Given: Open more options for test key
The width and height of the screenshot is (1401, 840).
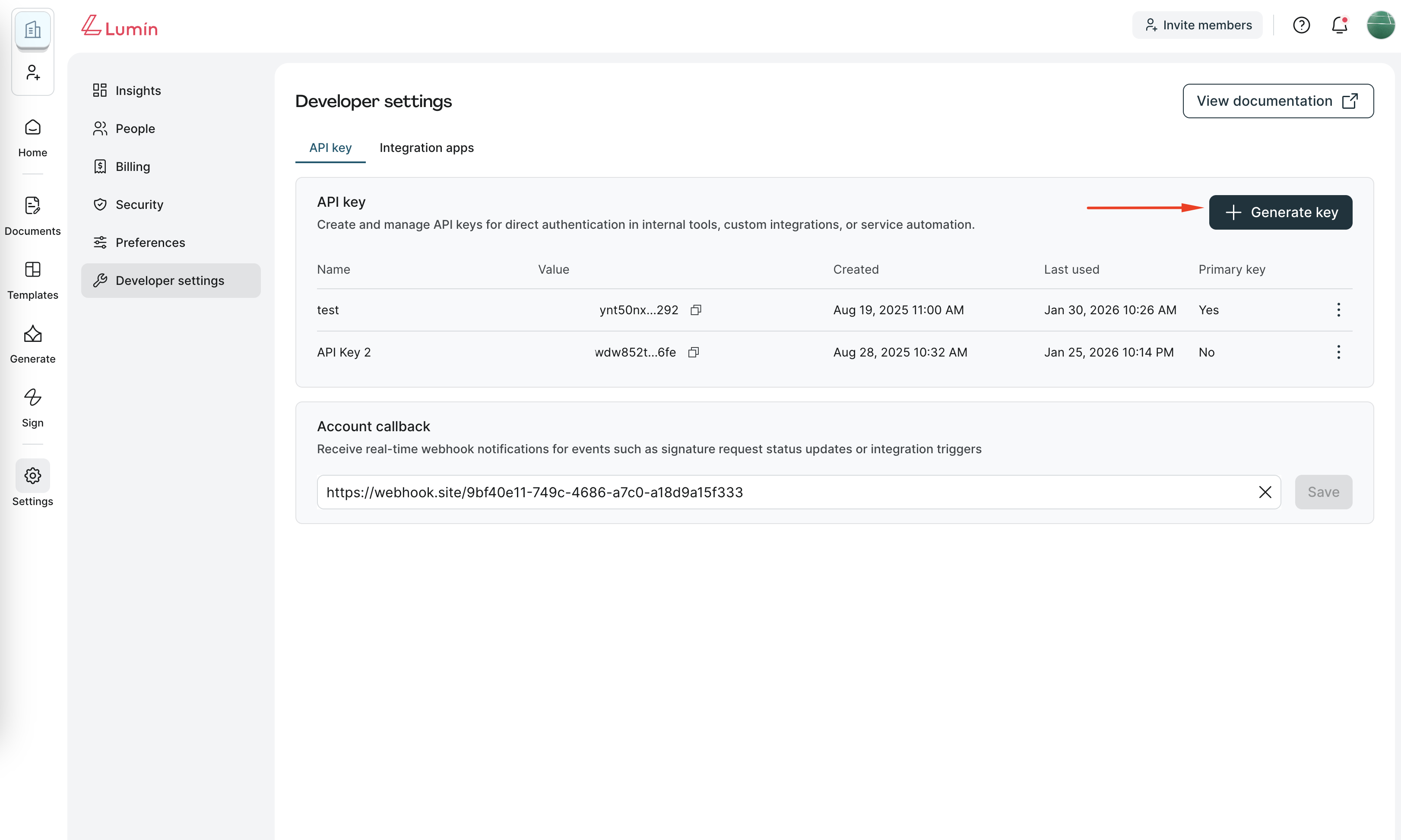Looking at the screenshot, I should (1339, 309).
